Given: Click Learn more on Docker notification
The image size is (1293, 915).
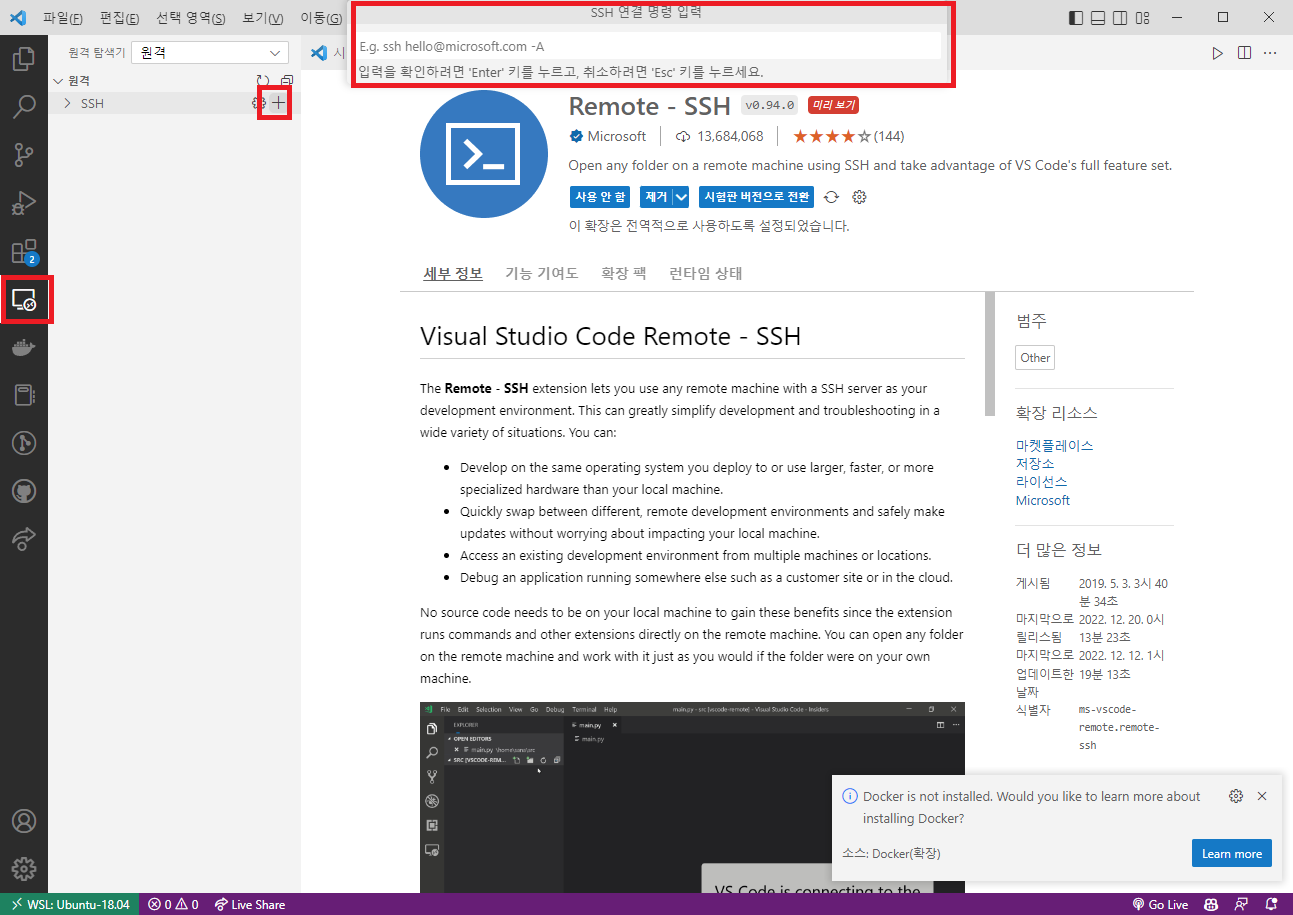Looking at the screenshot, I should pyautogui.click(x=1231, y=853).
